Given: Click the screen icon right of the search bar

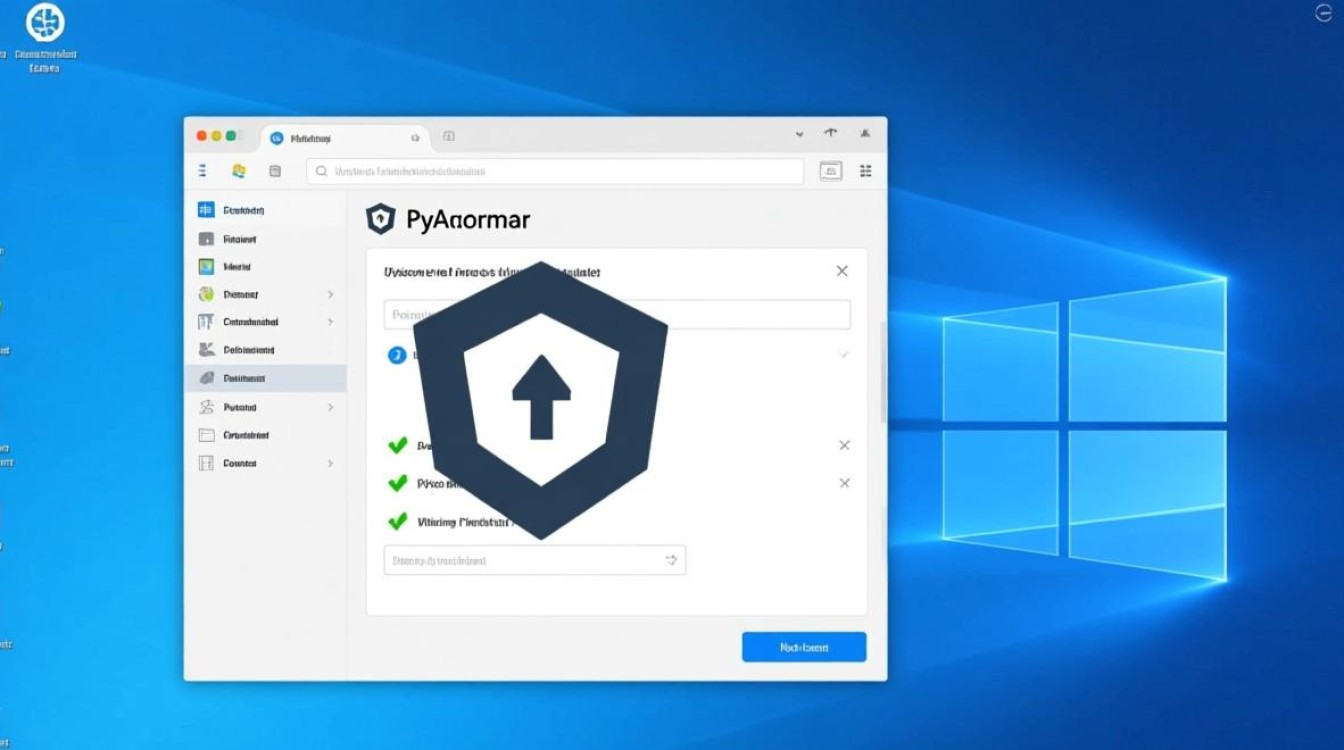Looking at the screenshot, I should (830, 171).
